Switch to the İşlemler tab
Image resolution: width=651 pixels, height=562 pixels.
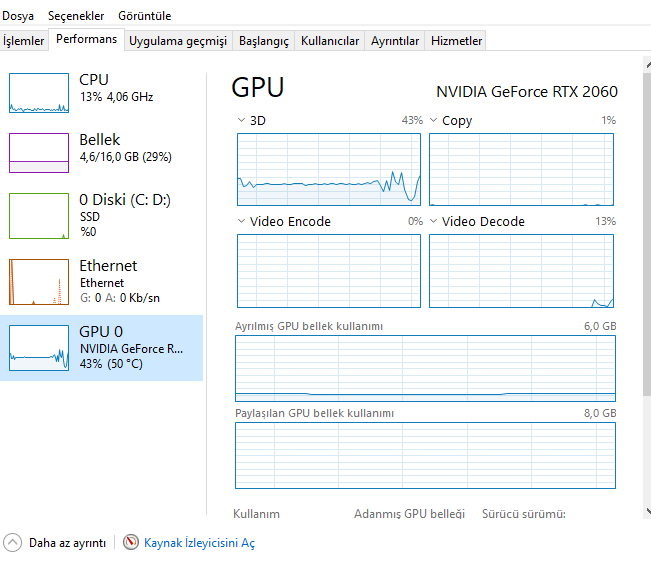click(x=24, y=41)
